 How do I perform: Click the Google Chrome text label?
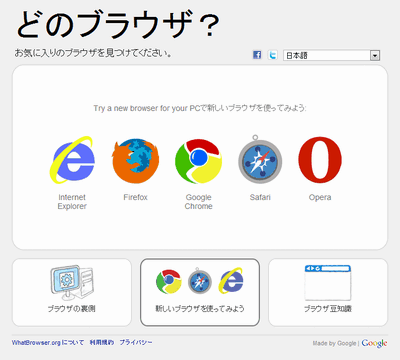point(199,202)
